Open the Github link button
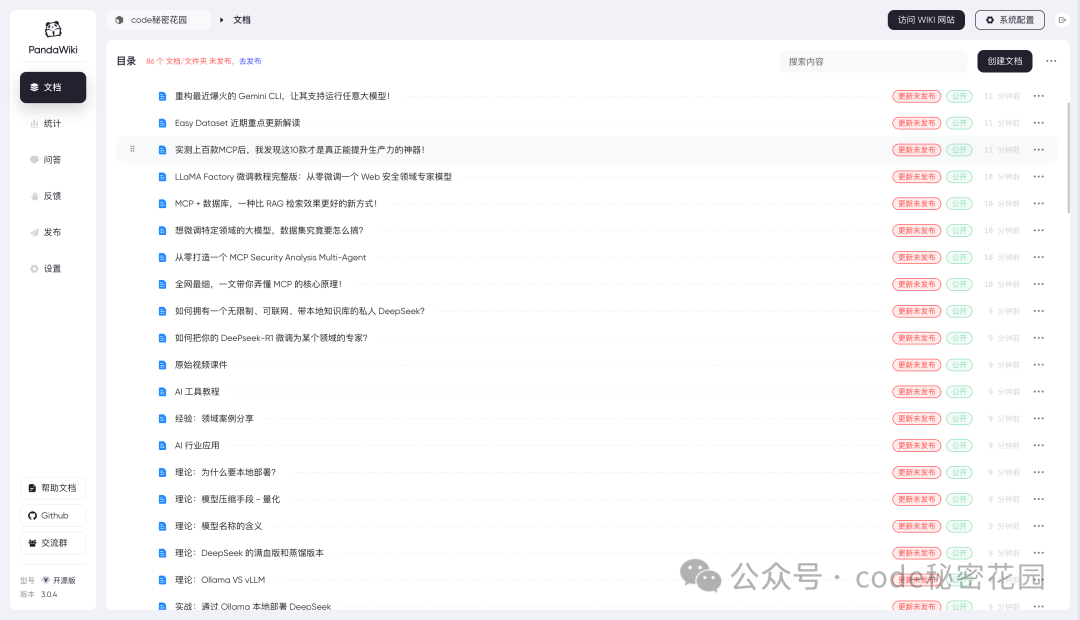 click(53, 515)
